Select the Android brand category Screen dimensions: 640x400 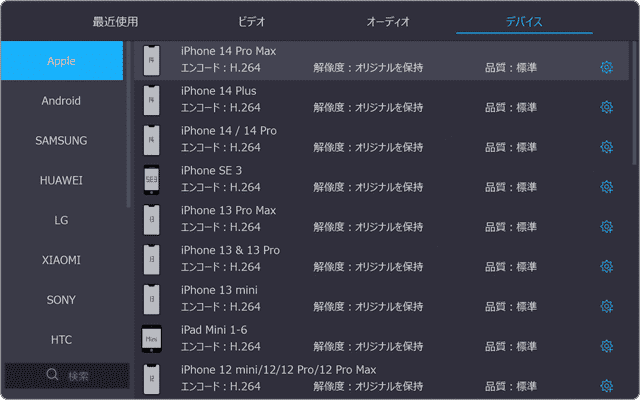click(62, 100)
